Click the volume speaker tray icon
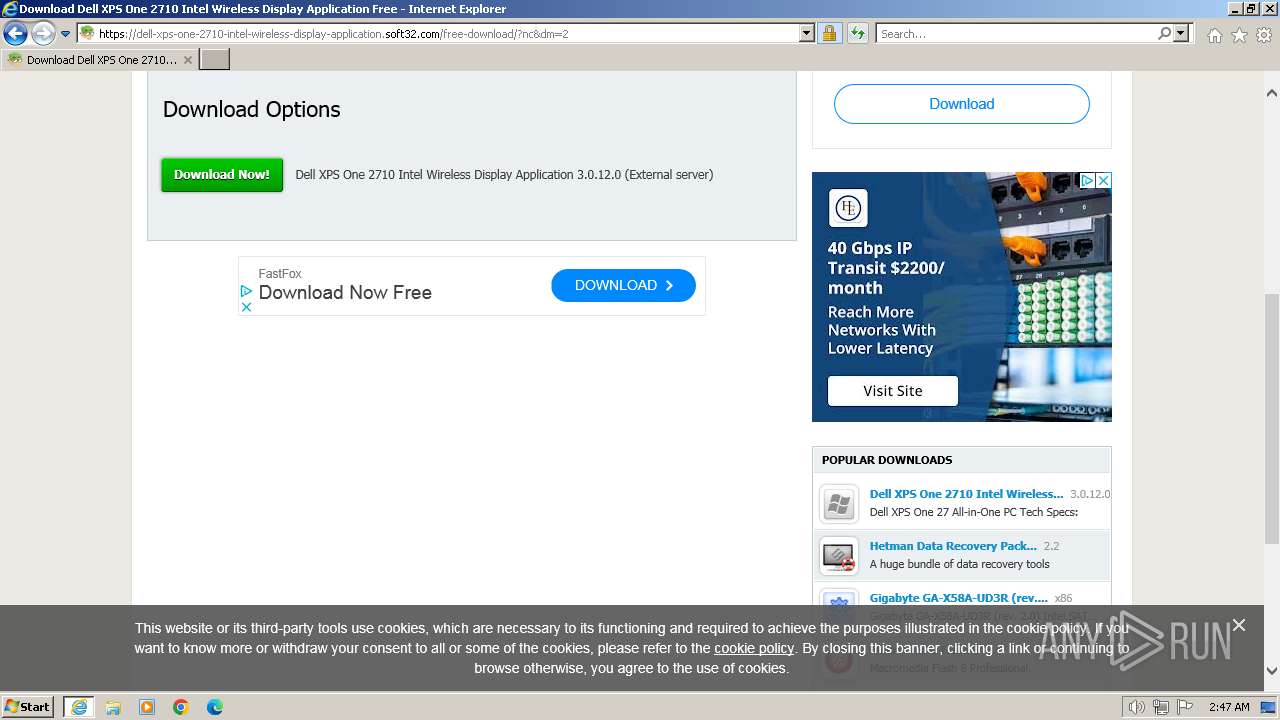The width and height of the screenshot is (1280, 720). click(x=1138, y=707)
